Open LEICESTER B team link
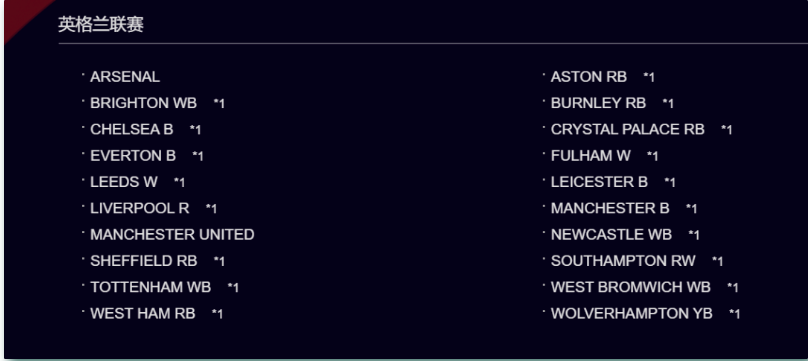Image resolution: width=808 pixels, height=361 pixels. point(599,182)
